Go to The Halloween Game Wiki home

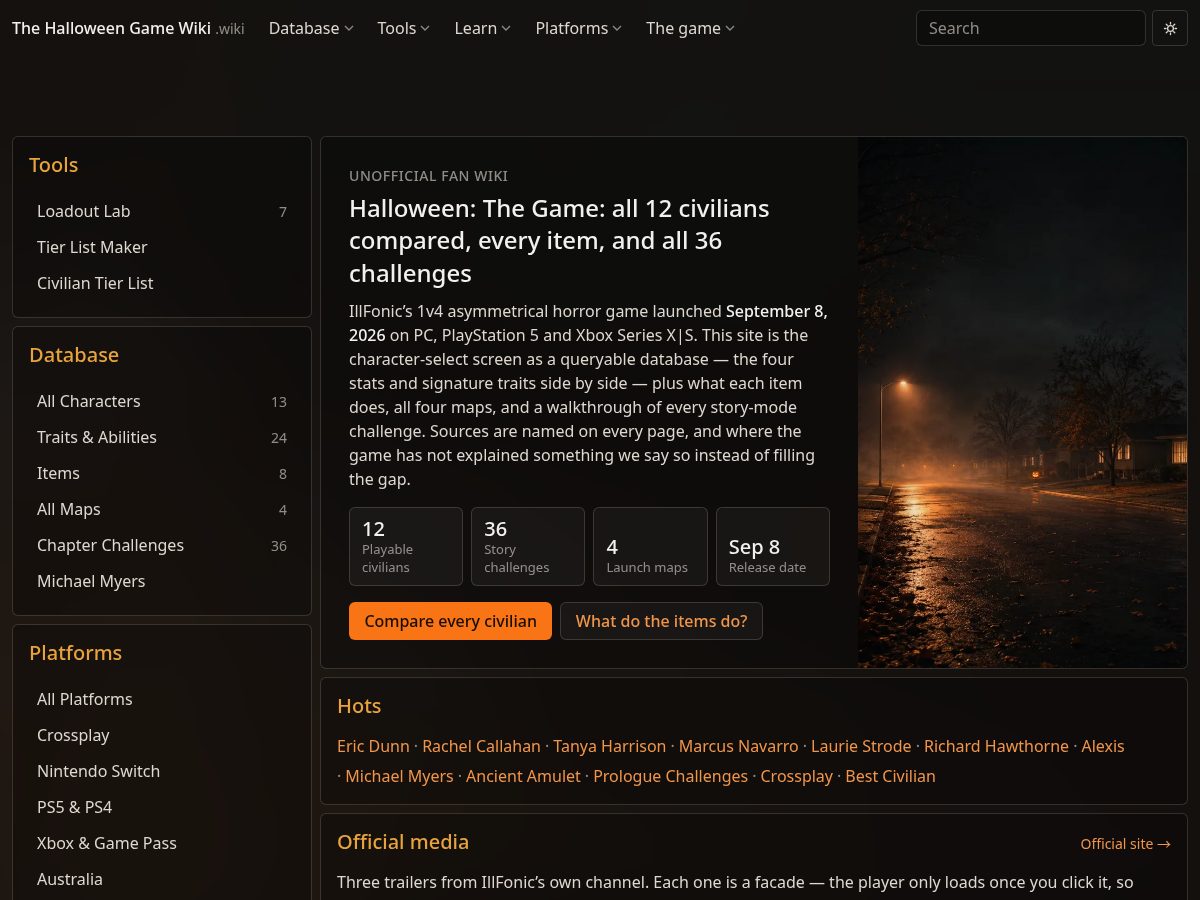(128, 28)
